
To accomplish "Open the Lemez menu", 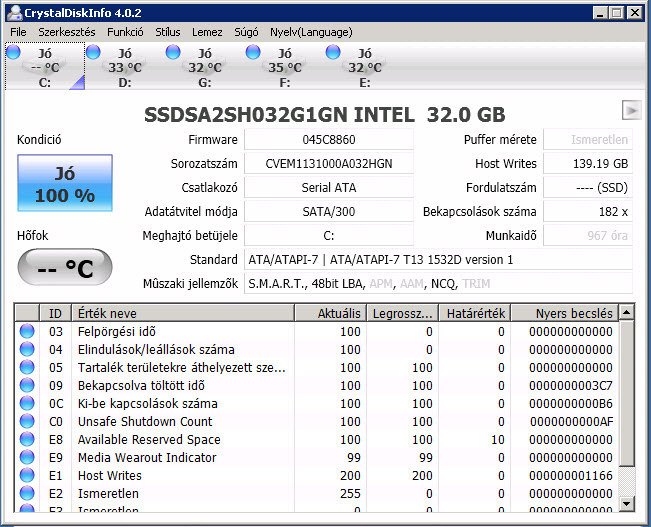I will [207, 32].
